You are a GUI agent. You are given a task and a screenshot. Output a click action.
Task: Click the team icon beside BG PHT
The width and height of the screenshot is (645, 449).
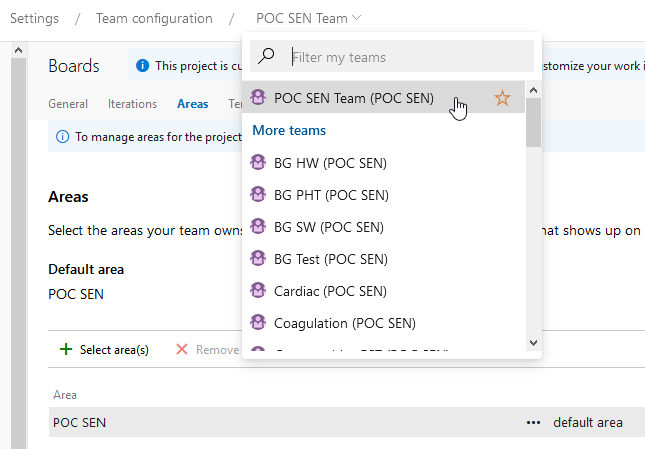(258, 194)
